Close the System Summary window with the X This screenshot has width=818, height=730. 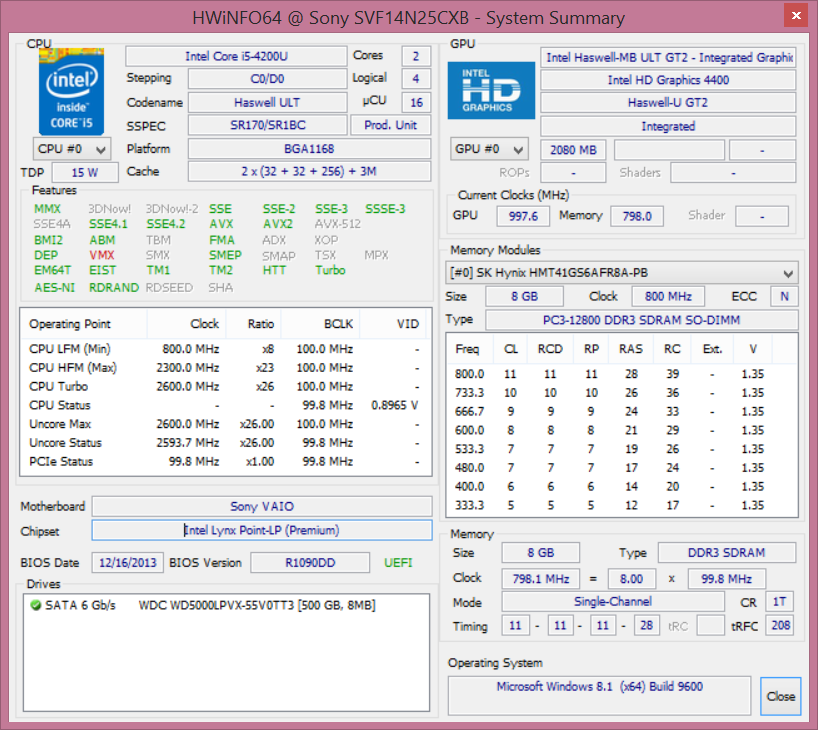pyautogui.click(x=796, y=16)
